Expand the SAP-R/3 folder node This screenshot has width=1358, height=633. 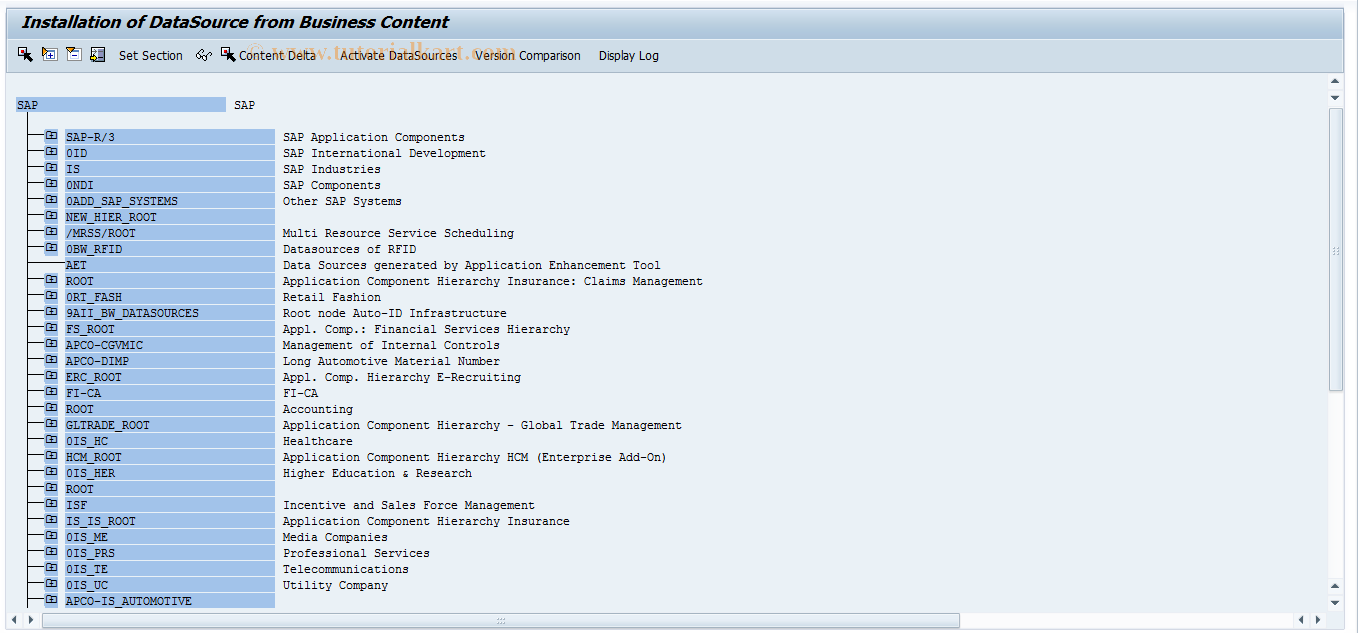(51, 136)
